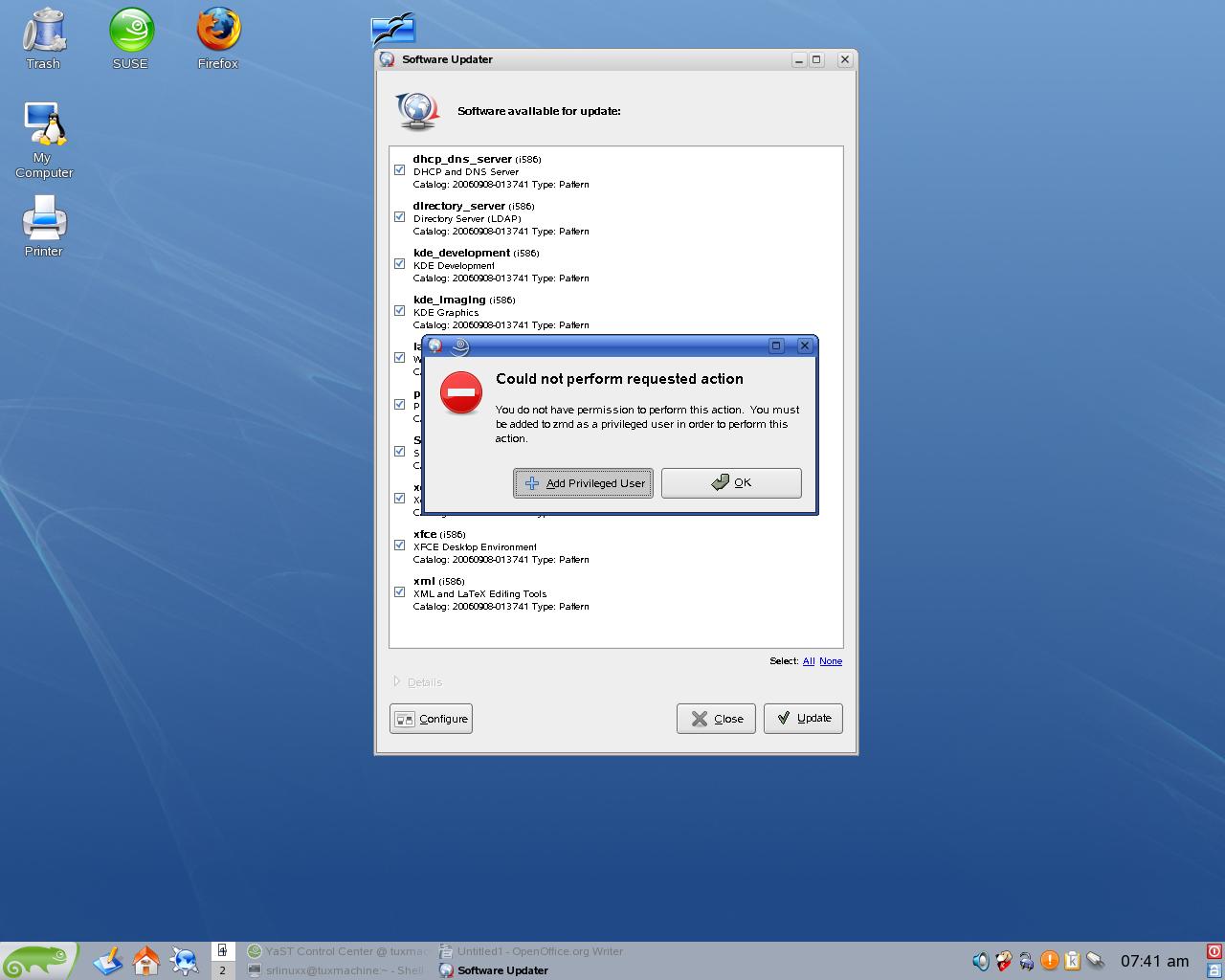1225x980 pixels.
Task: Open the orange update-alert tray icon
Action: click(1050, 960)
